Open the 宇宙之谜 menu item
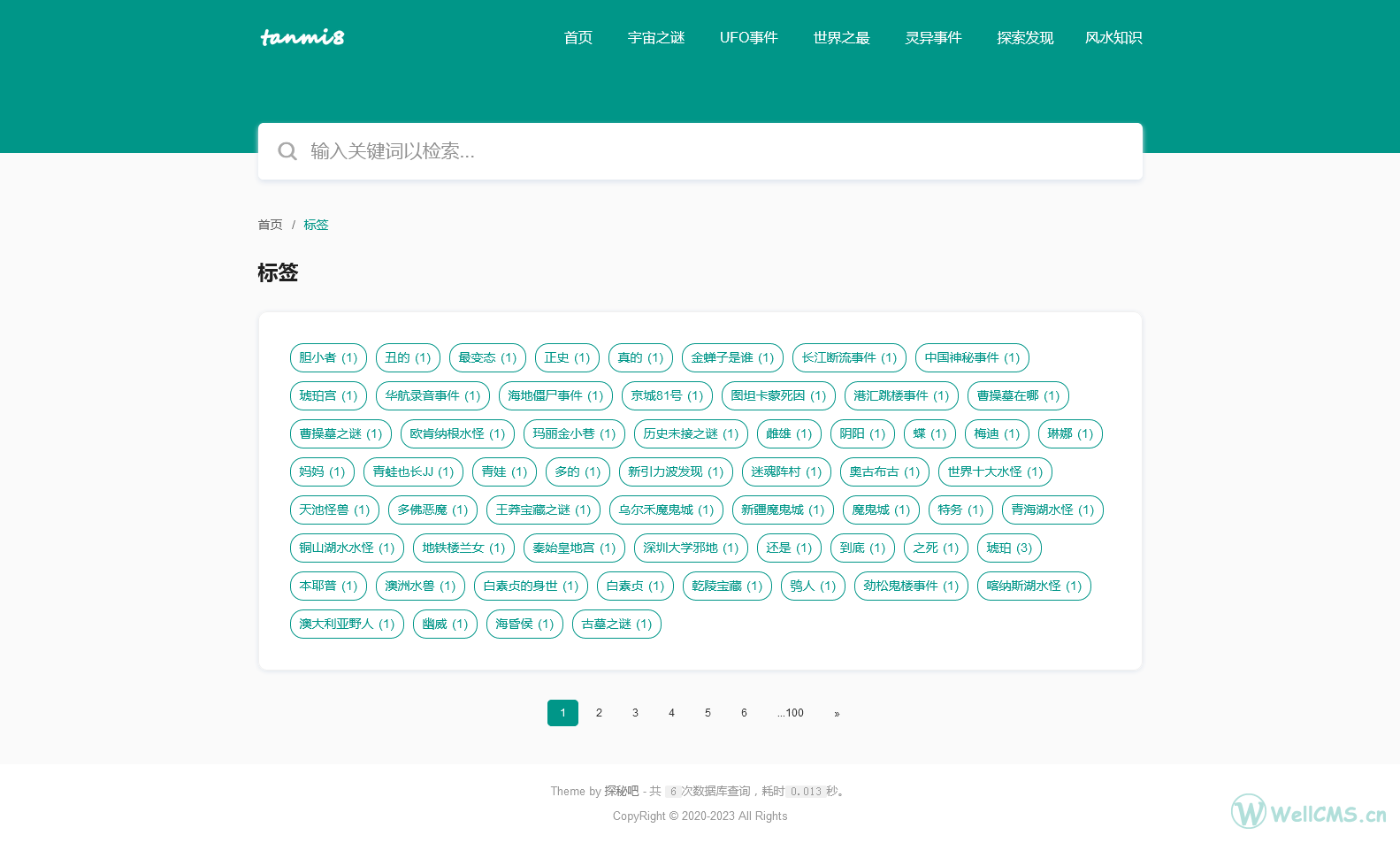Viewport: 1400px width, 843px height. (x=656, y=38)
